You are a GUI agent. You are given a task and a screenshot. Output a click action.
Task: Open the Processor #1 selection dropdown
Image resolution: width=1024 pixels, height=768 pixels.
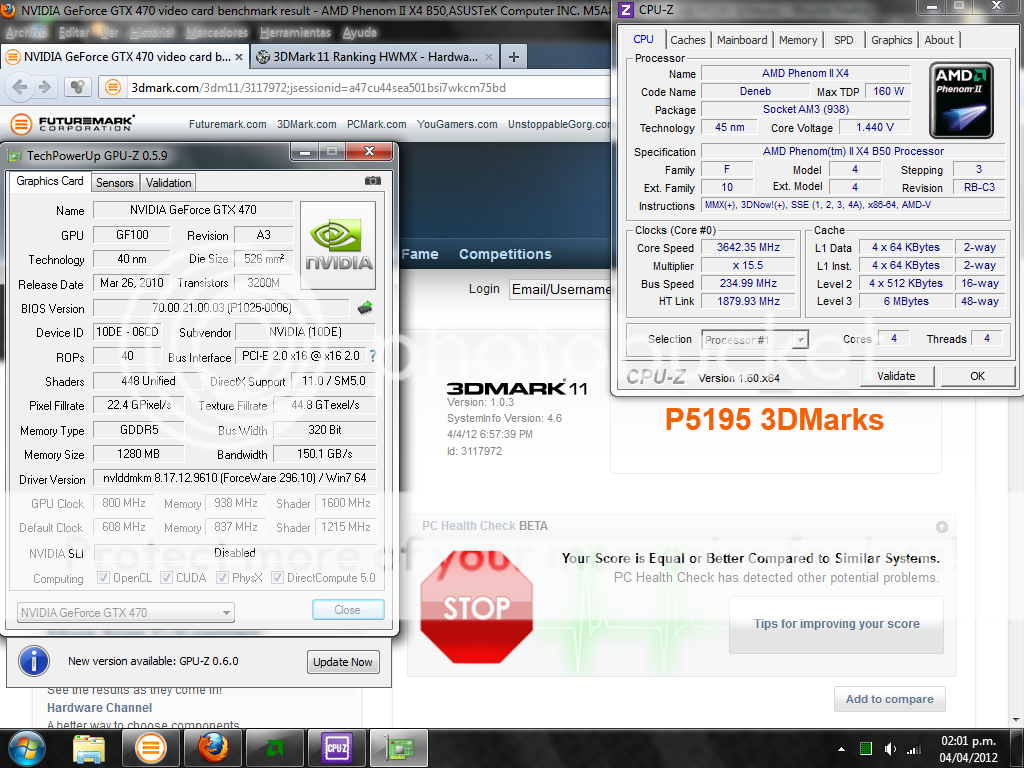755,340
